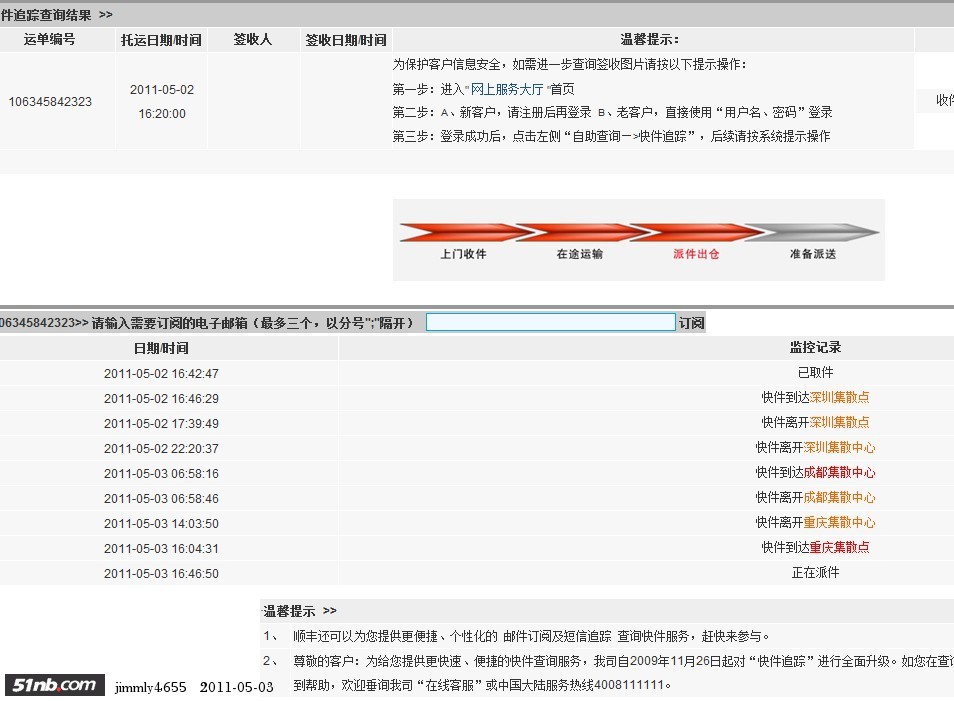Image resolution: width=954 pixels, height=701 pixels.
Task: Select the 正在派件 record
Action: point(815,572)
